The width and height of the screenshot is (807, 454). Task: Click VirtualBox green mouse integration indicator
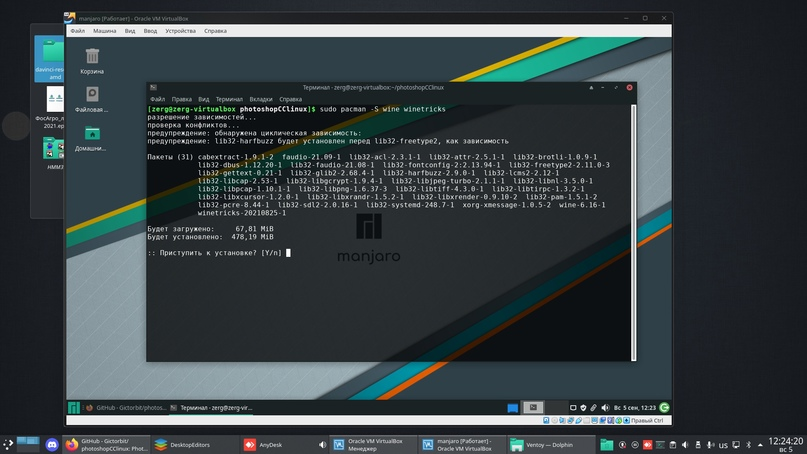pos(618,421)
